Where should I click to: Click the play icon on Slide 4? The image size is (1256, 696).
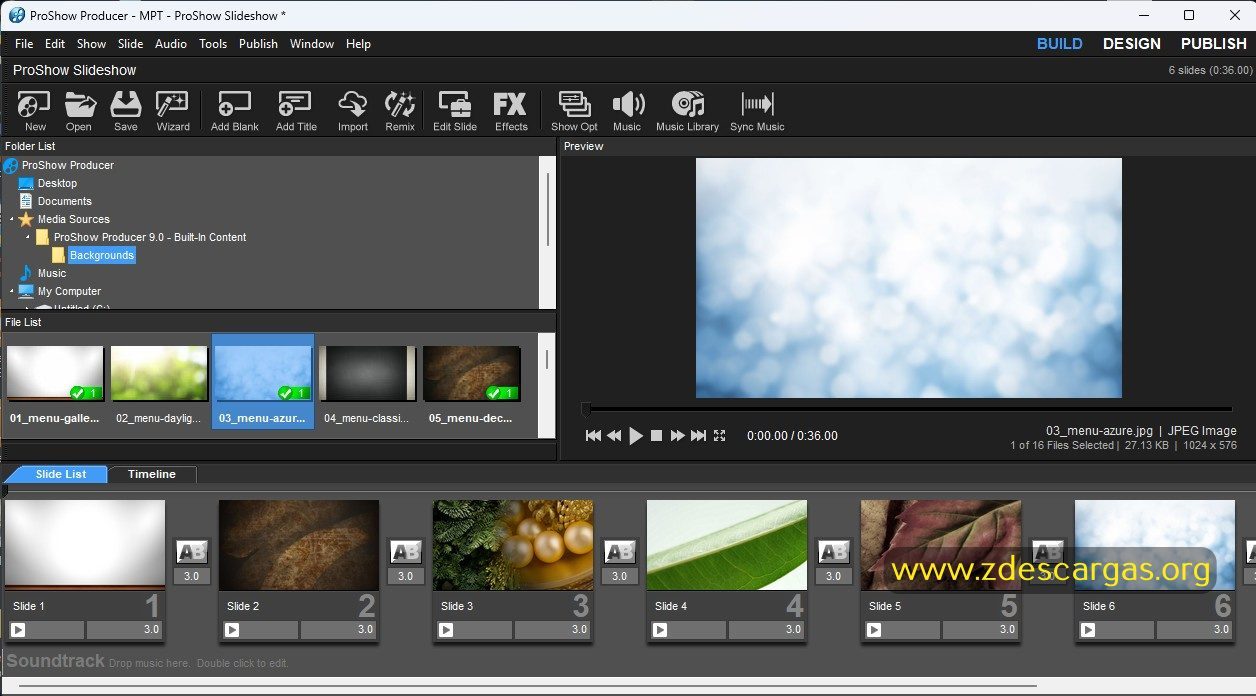[x=660, y=630]
